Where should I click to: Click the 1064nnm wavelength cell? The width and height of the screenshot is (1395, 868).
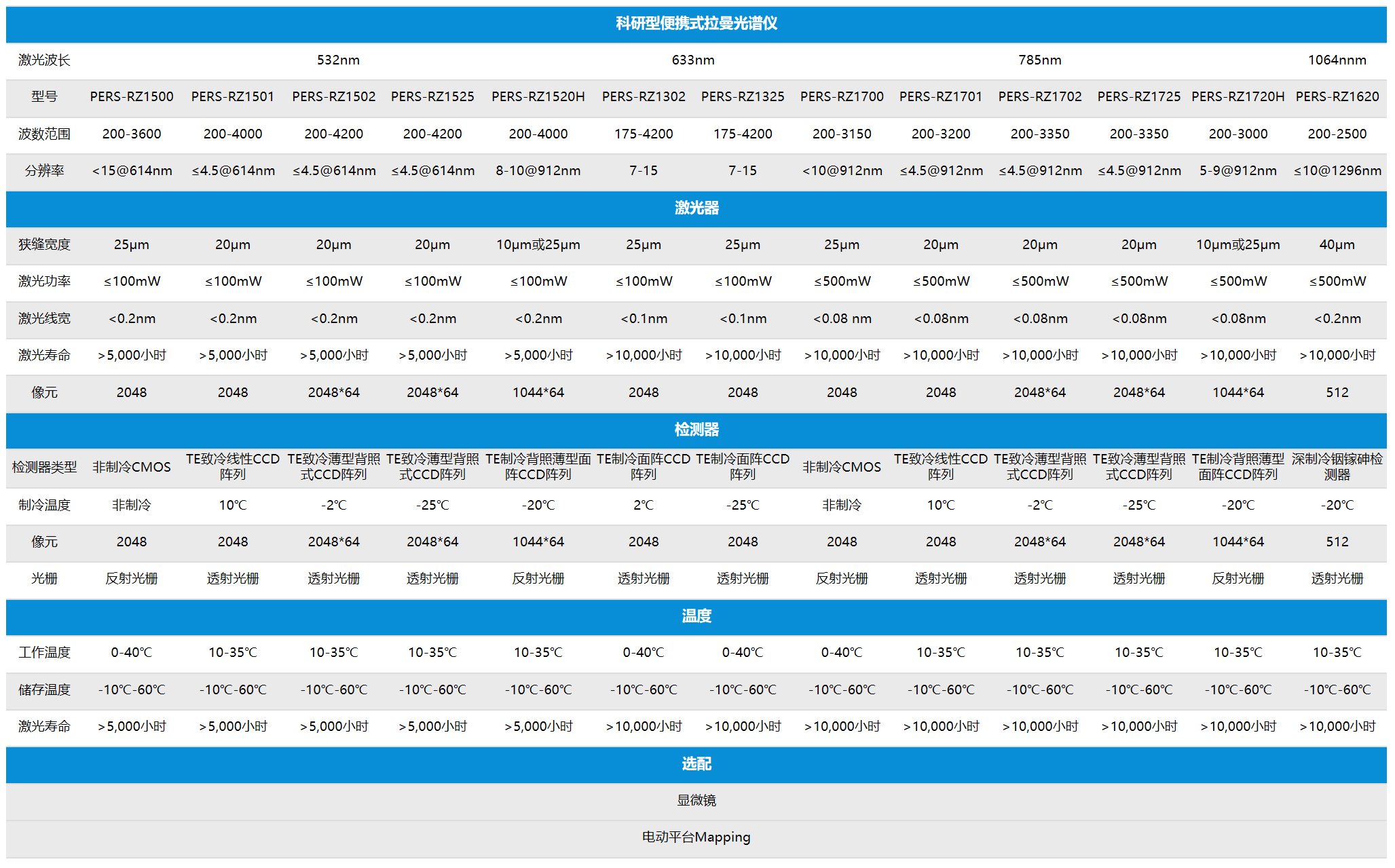[1337, 60]
